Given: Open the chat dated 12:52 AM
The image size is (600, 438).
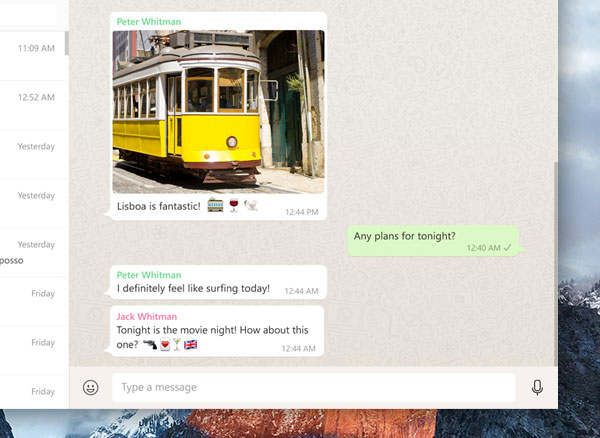Looking at the screenshot, I should 34,105.
